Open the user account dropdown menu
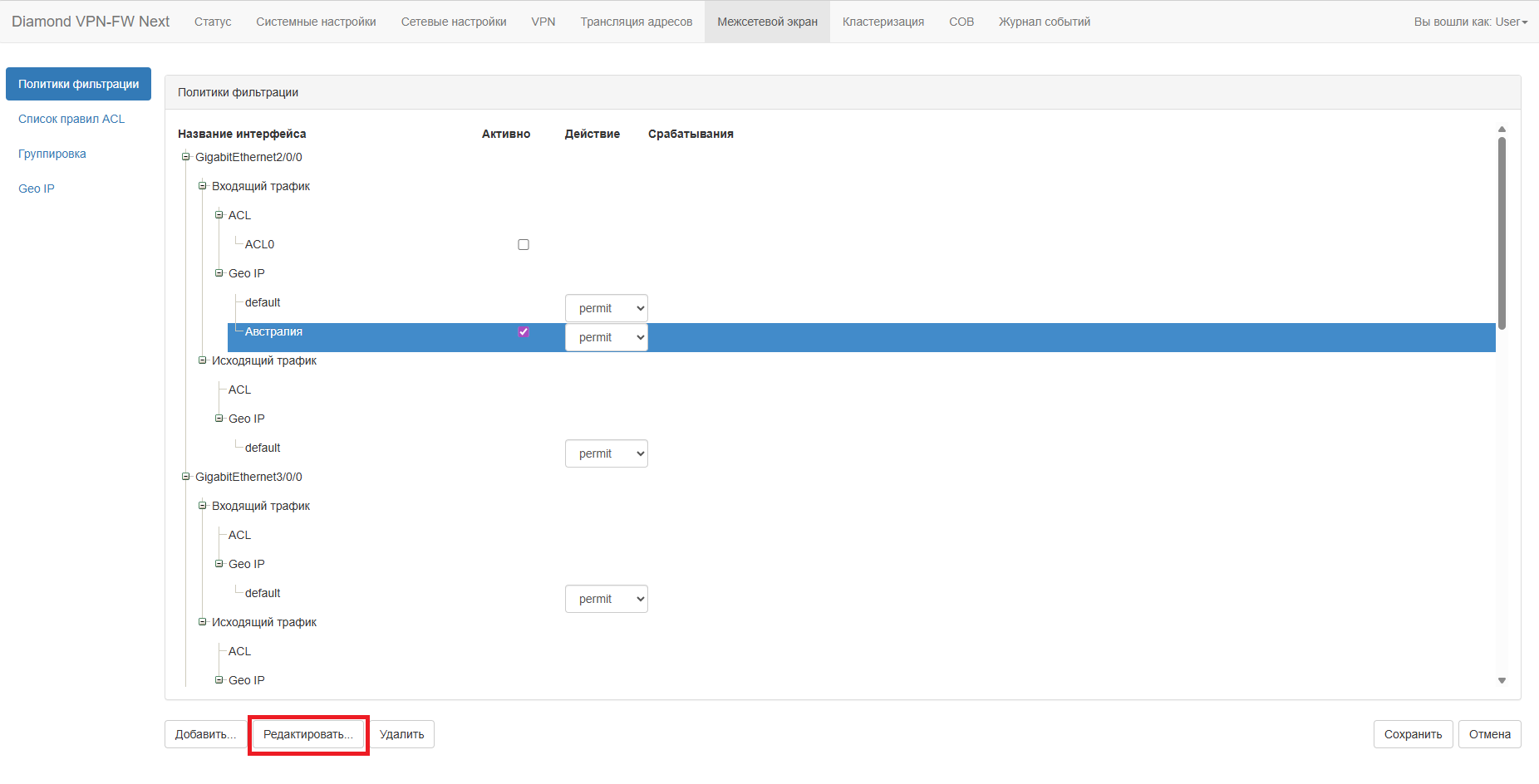Image resolution: width=1539 pixels, height=784 pixels. pyautogui.click(x=1470, y=22)
